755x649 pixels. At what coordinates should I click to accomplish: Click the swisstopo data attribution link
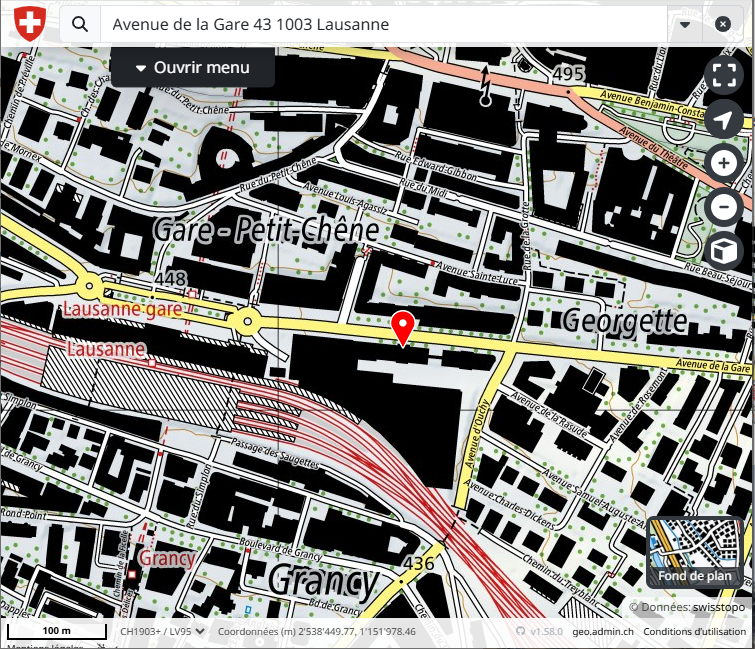(x=718, y=607)
